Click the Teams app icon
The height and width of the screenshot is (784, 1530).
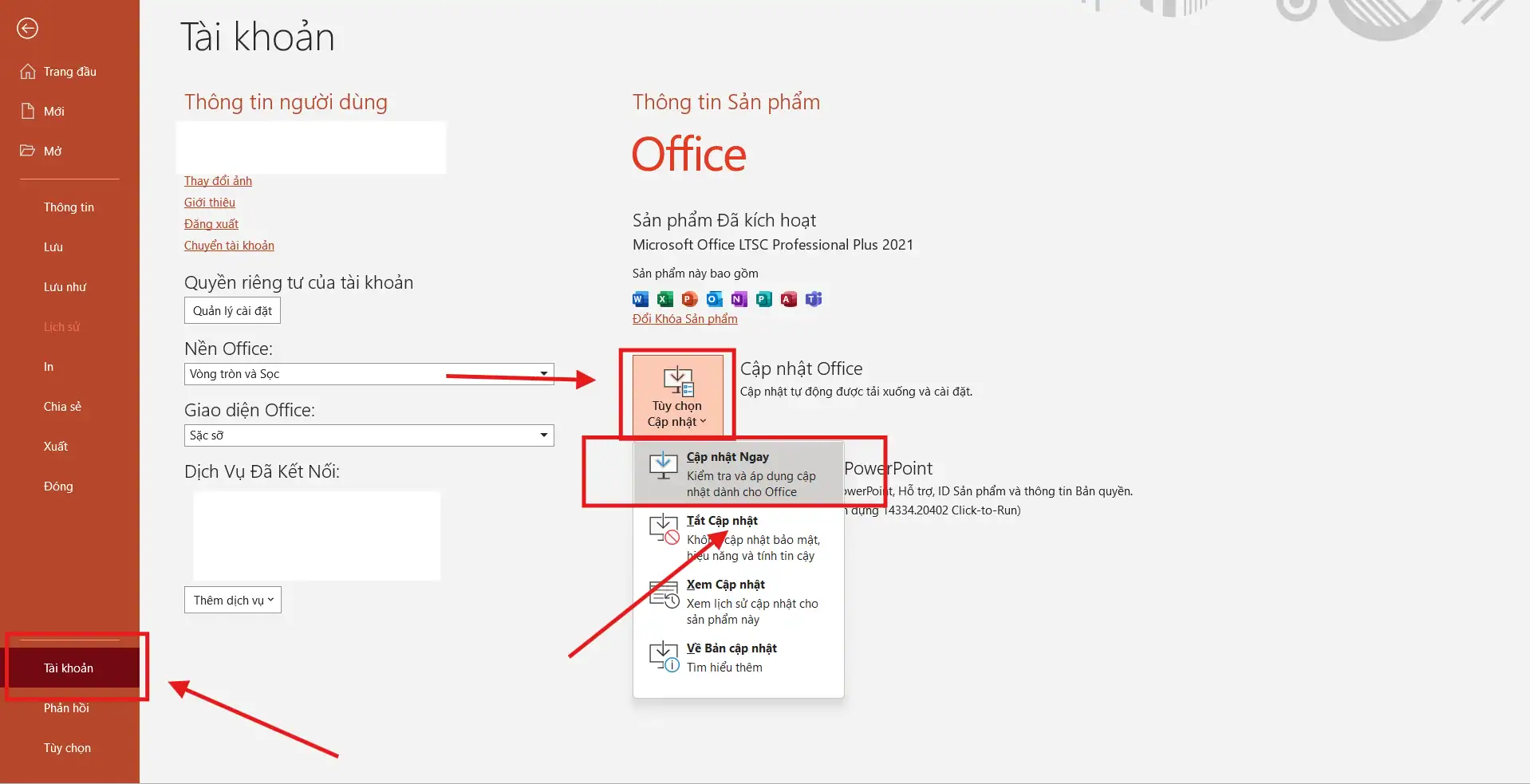click(813, 299)
